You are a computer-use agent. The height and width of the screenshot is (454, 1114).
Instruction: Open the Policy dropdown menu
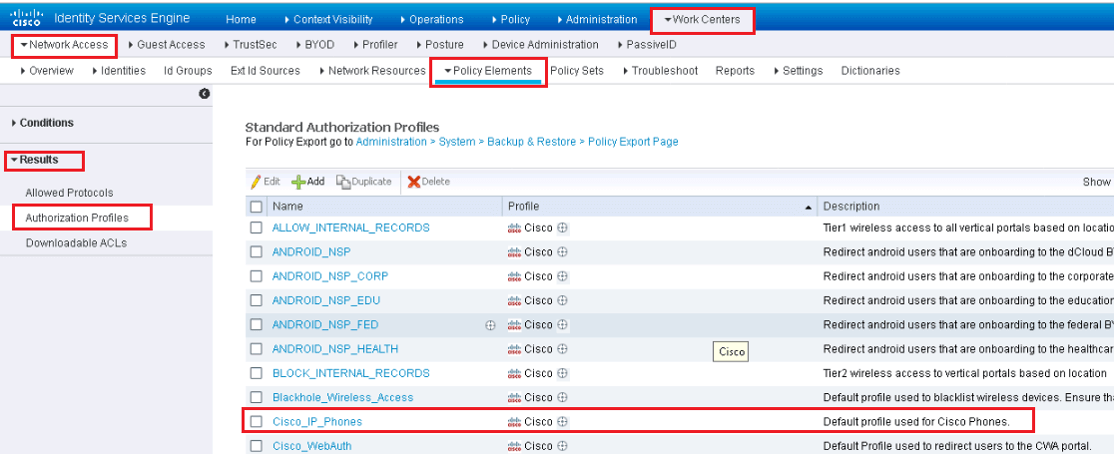pos(511,19)
